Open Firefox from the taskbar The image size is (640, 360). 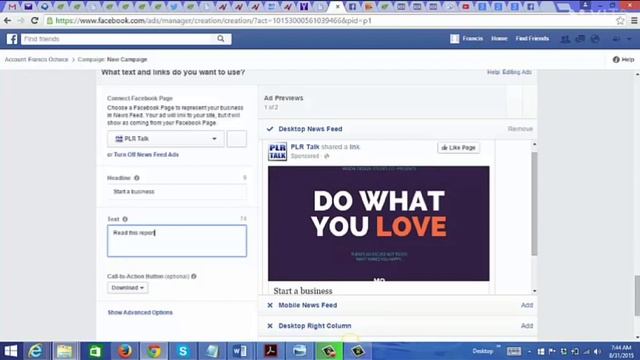click(x=124, y=351)
